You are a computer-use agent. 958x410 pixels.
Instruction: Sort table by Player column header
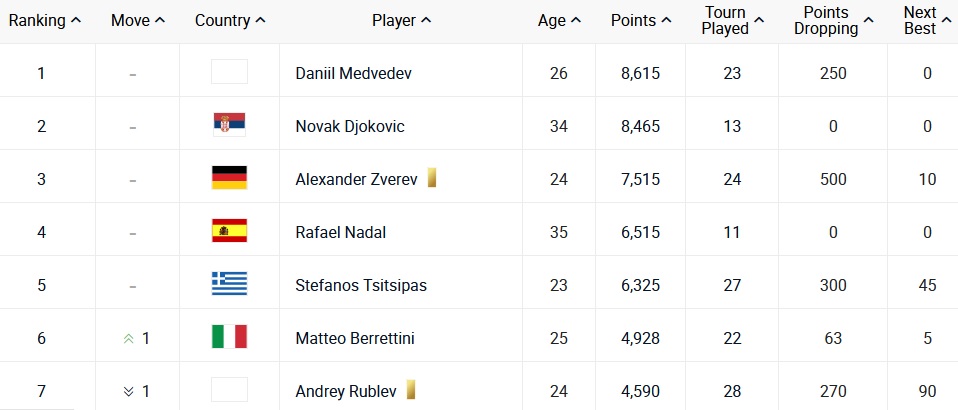[x=401, y=21]
